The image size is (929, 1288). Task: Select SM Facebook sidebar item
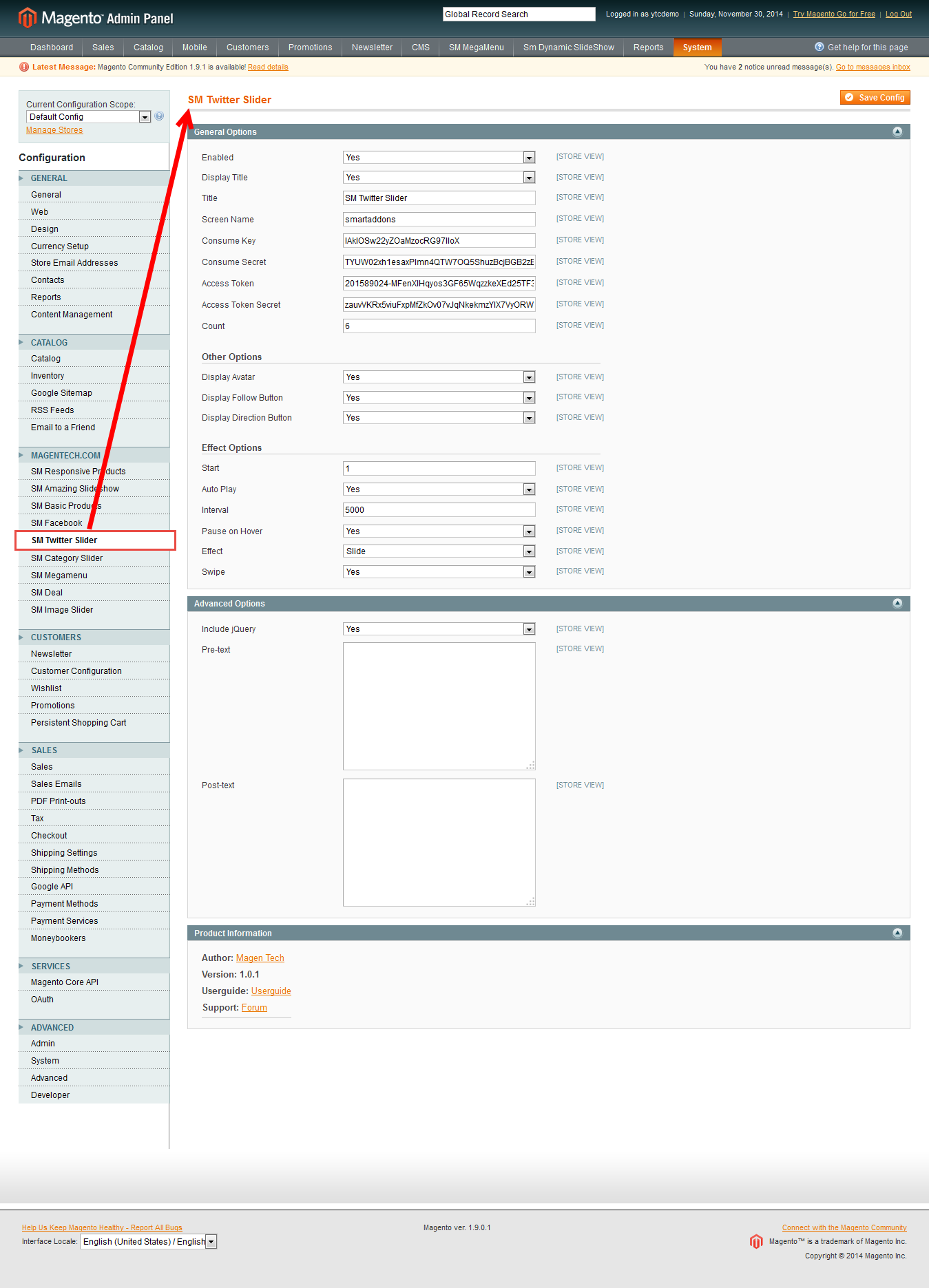94,523
